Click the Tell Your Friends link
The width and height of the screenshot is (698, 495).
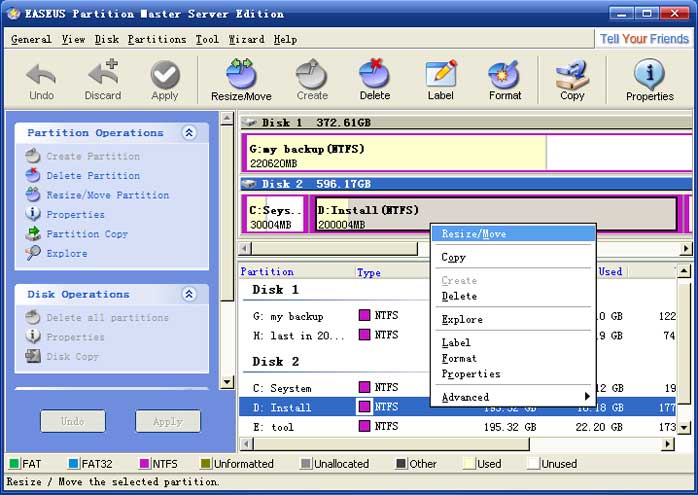[x=644, y=39]
